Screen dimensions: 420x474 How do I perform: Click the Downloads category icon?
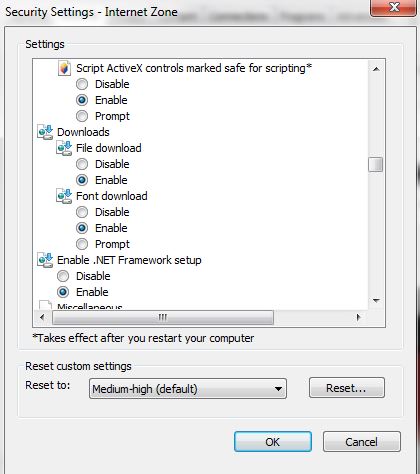tap(45, 132)
